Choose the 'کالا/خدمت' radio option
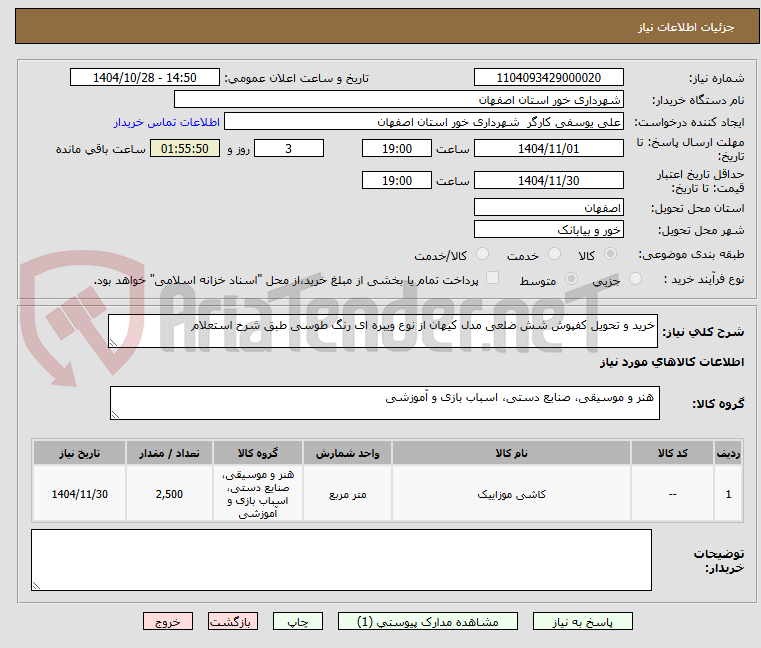 (x=482, y=255)
